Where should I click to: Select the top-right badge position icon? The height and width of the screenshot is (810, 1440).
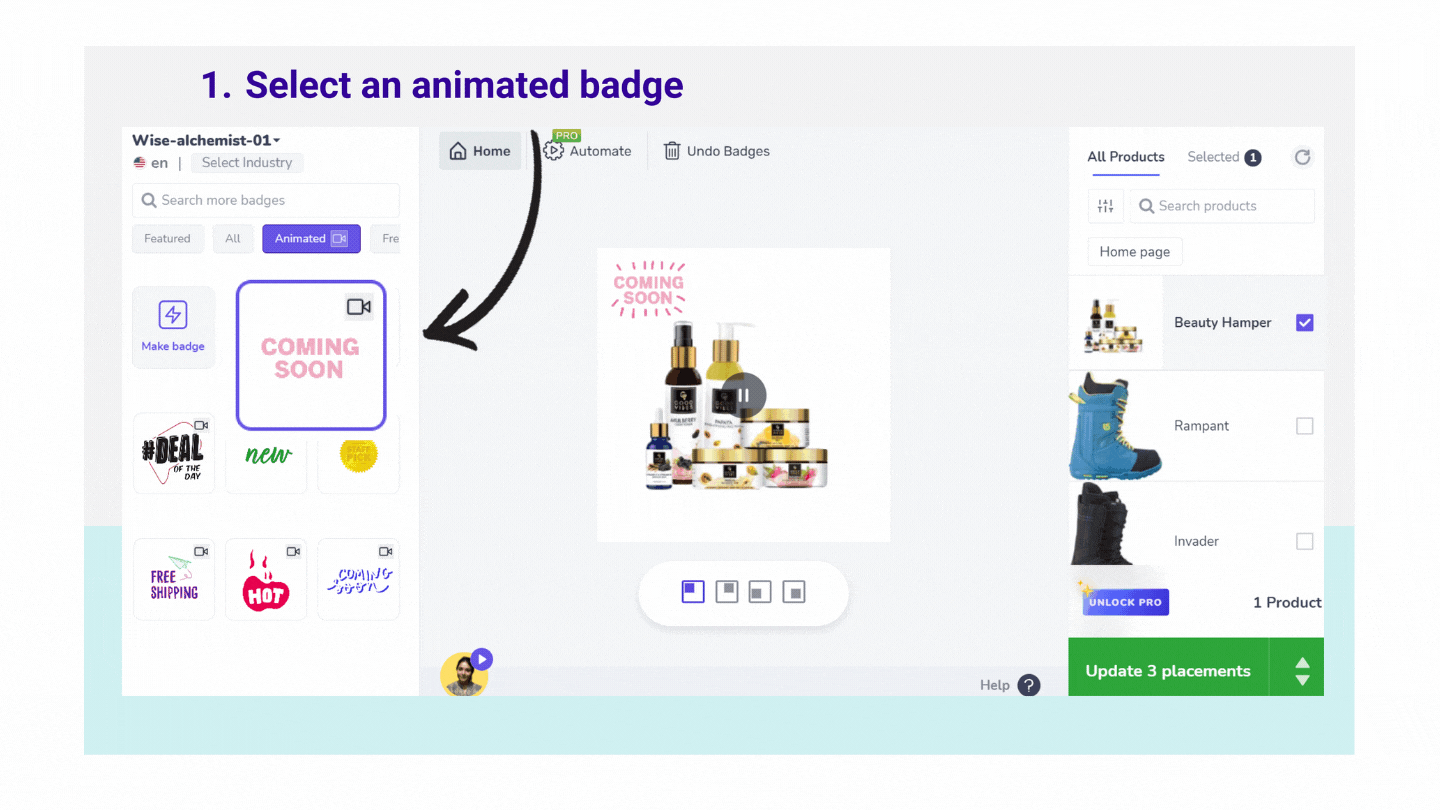727,592
